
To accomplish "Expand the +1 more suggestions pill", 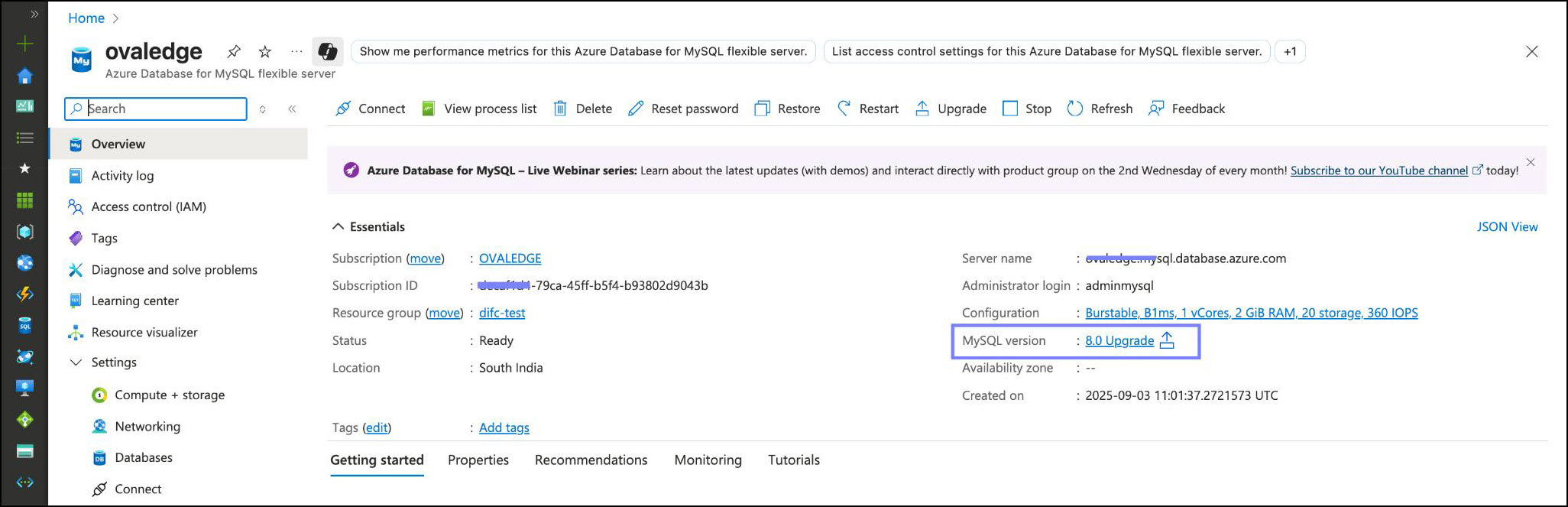I will (1290, 51).
